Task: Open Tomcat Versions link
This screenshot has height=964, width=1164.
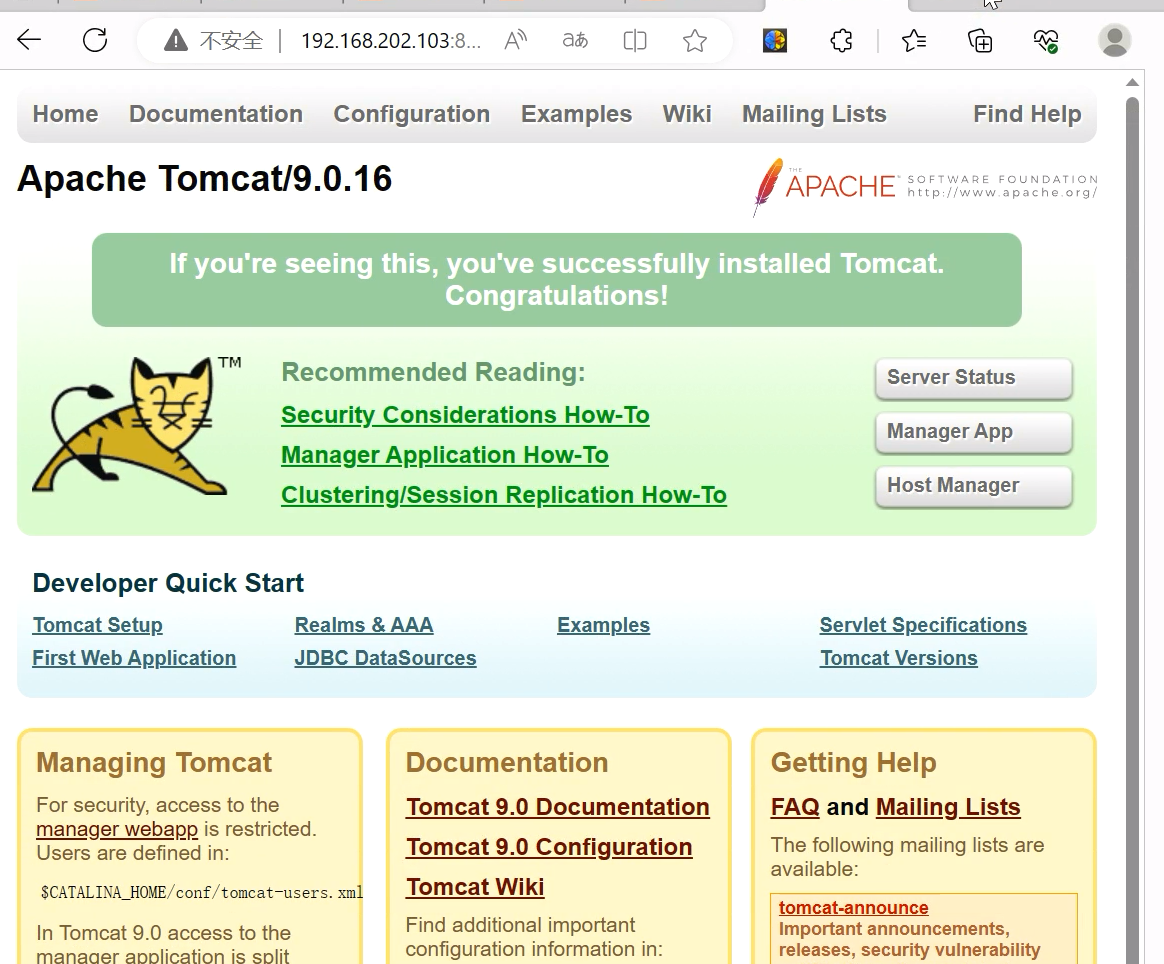Action: (x=899, y=658)
